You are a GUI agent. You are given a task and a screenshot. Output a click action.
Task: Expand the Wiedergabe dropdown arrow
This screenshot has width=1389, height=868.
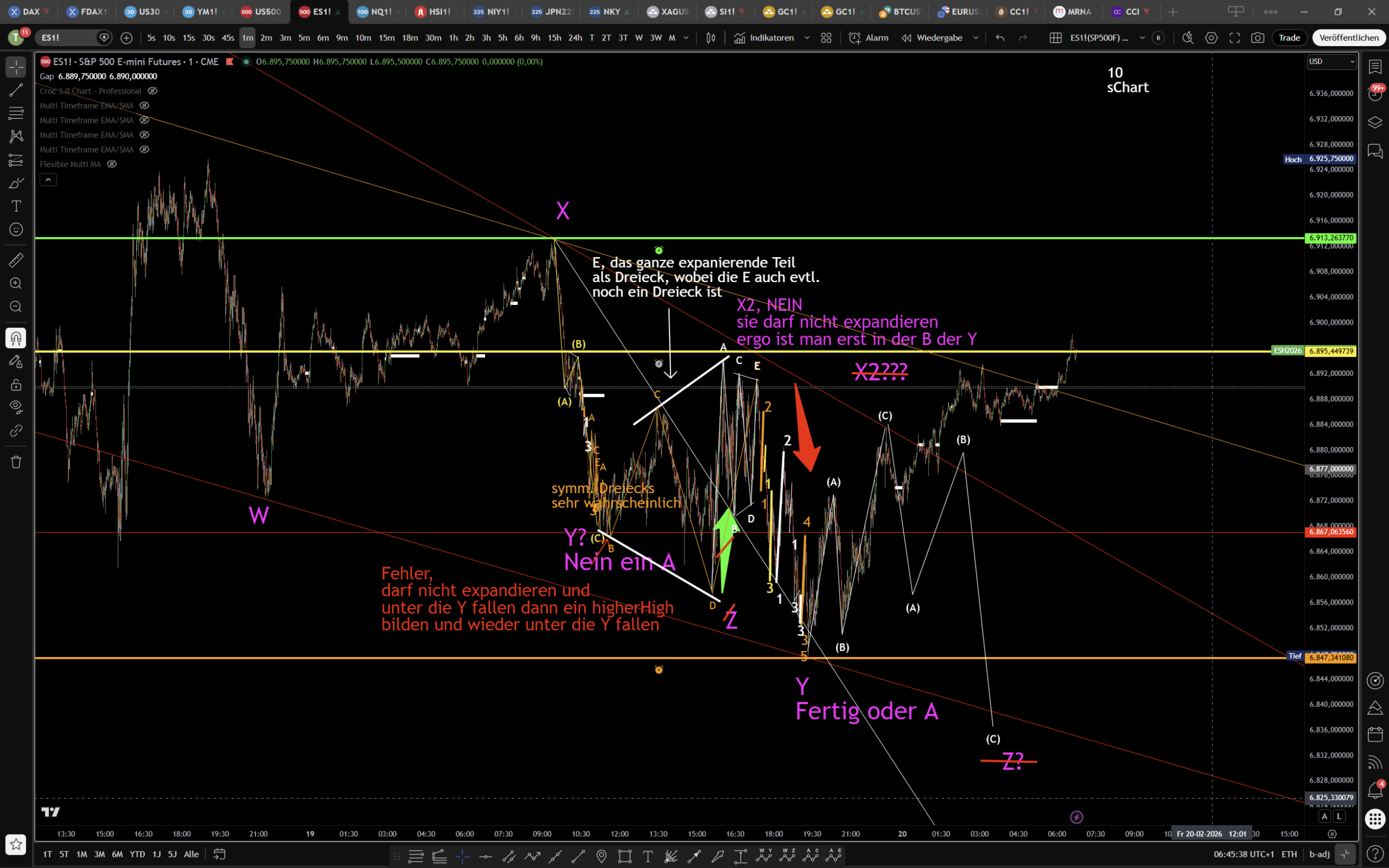tap(976, 38)
